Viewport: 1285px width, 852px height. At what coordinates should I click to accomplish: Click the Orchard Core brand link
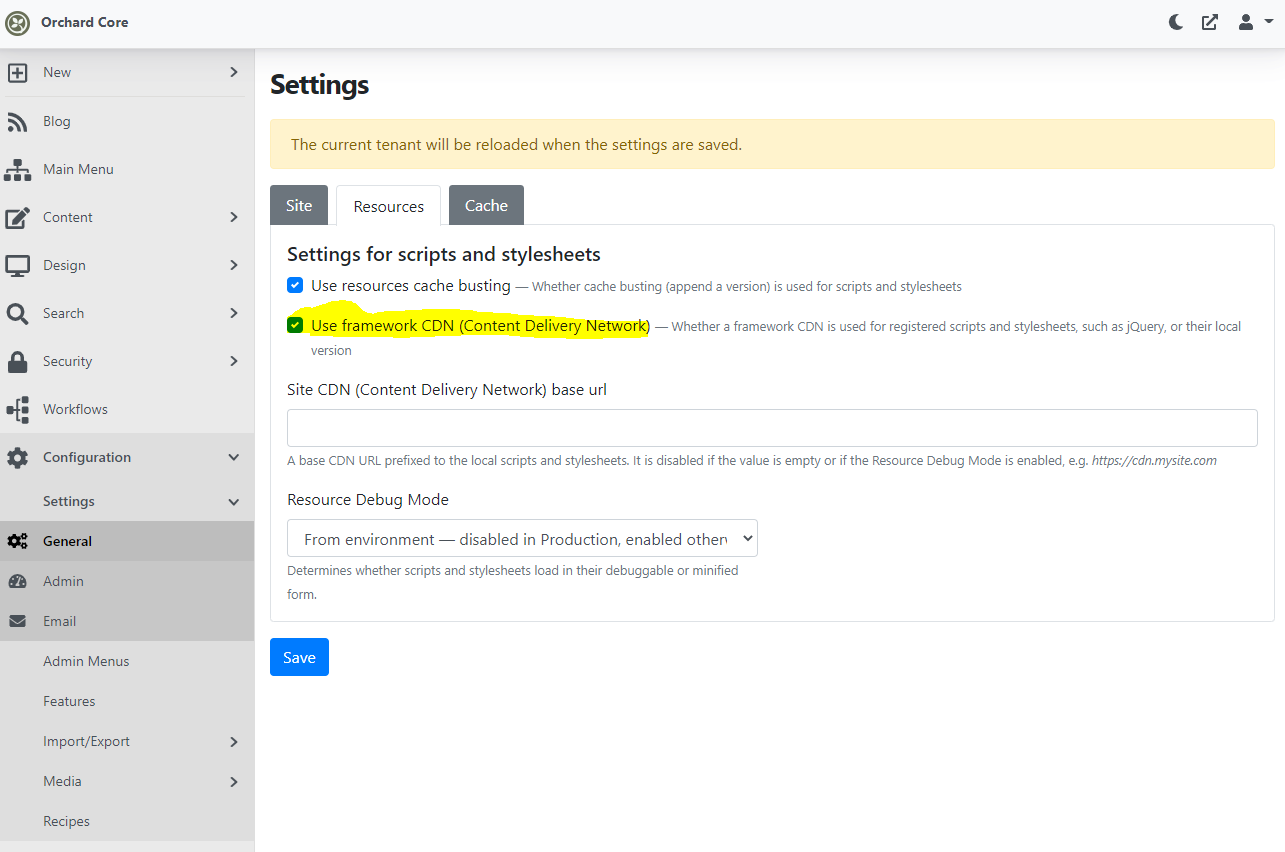pos(84,22)
